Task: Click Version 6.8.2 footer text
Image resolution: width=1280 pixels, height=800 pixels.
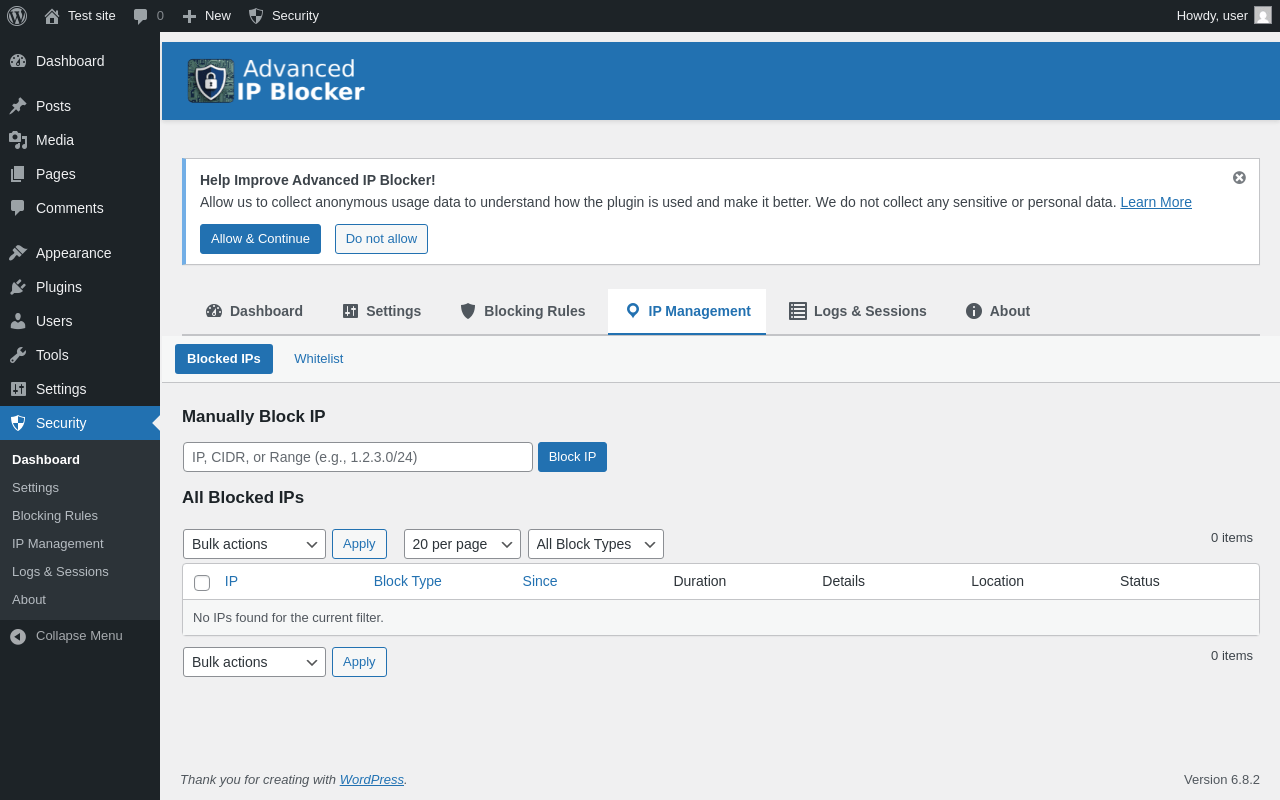Action: point(1222,779)
